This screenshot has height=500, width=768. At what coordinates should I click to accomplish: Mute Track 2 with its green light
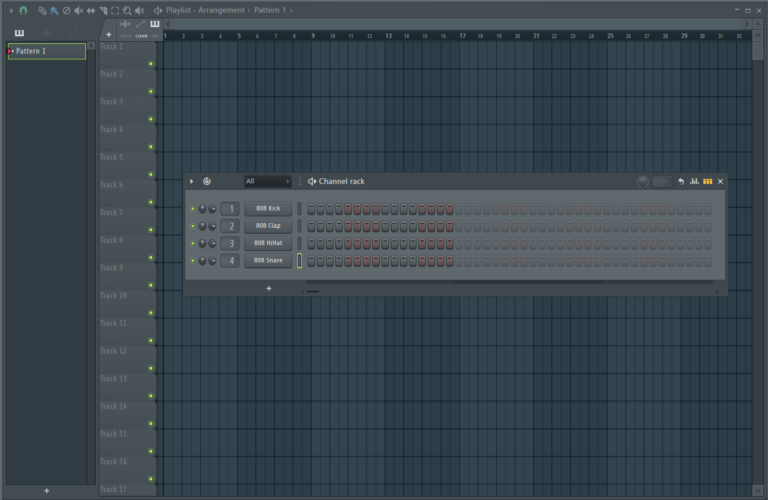(151, 92)
